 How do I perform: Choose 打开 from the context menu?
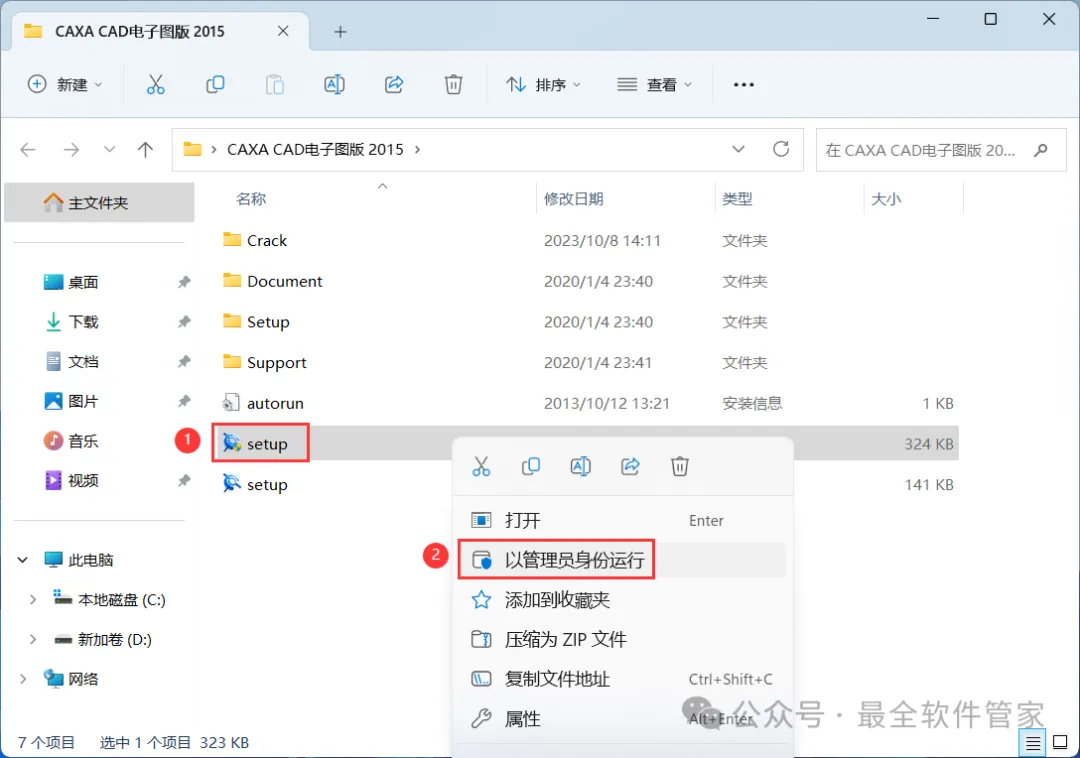622,520
